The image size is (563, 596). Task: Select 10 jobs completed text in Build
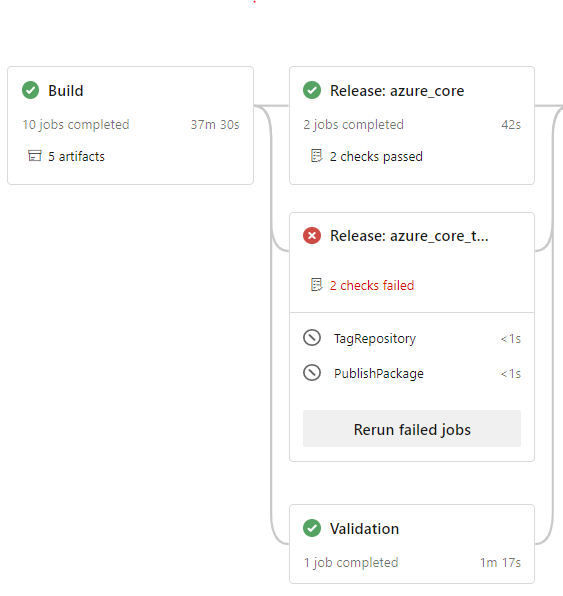[76, 125]
